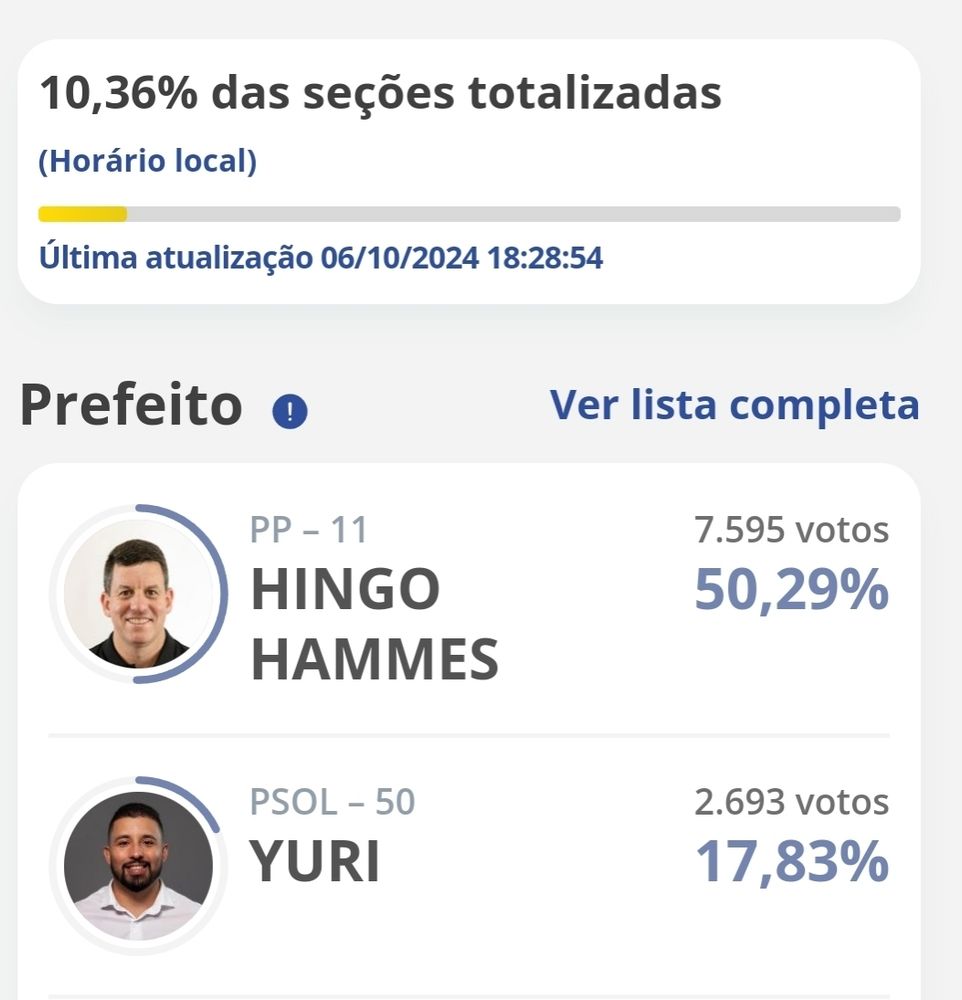
Task: Select the HINGO HAMMES candidate name
Action: tap(374, 624)
